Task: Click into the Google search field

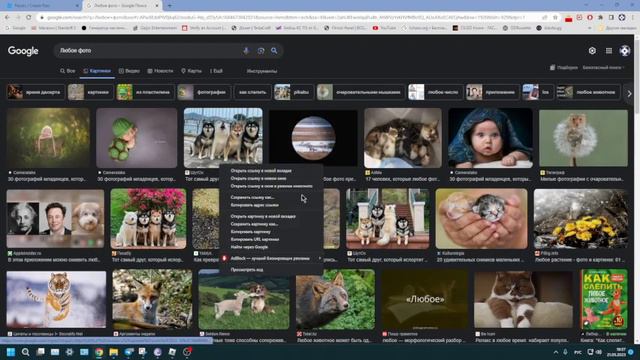Action: pyautogui.click(x=149, y=51)
